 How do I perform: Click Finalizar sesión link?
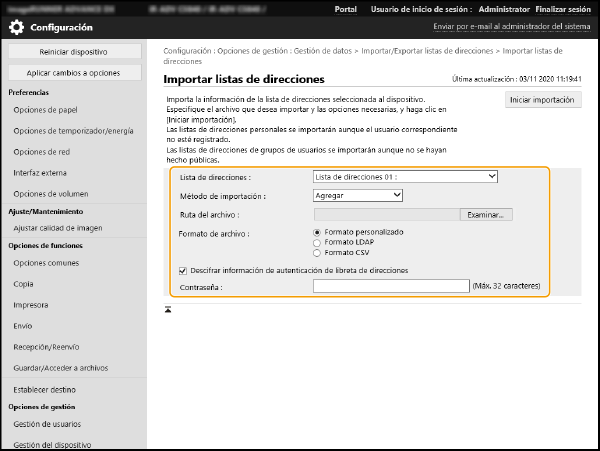coord(564,8)
